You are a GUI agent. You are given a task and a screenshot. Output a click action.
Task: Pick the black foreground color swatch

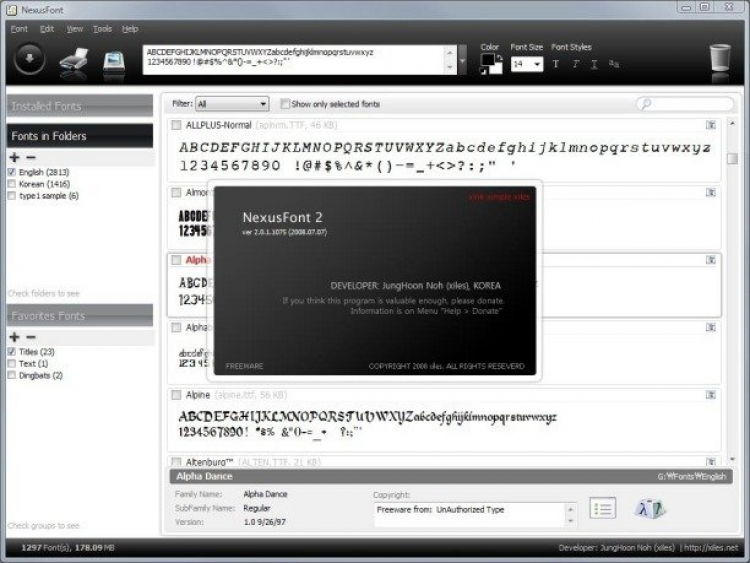(487, 59)
